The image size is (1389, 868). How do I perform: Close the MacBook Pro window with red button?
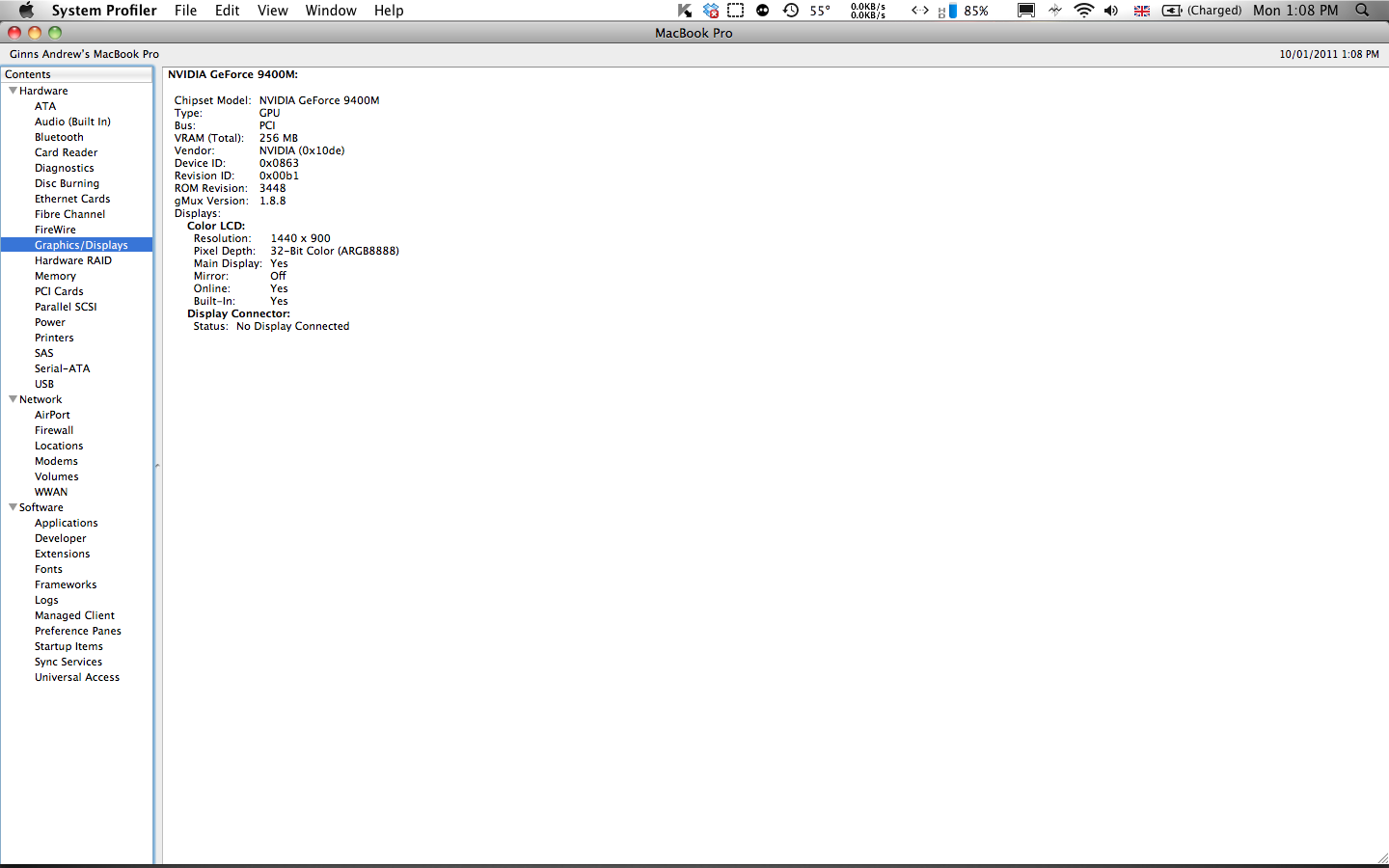[x=14, y=33]
